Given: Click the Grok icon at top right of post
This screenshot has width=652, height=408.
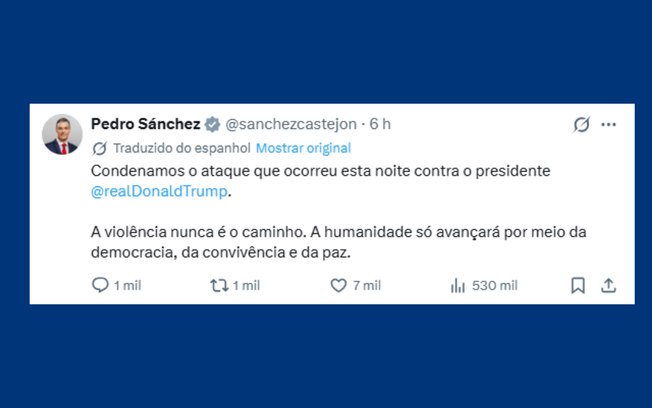Looking at the screenshot, I should coord(581,124).
